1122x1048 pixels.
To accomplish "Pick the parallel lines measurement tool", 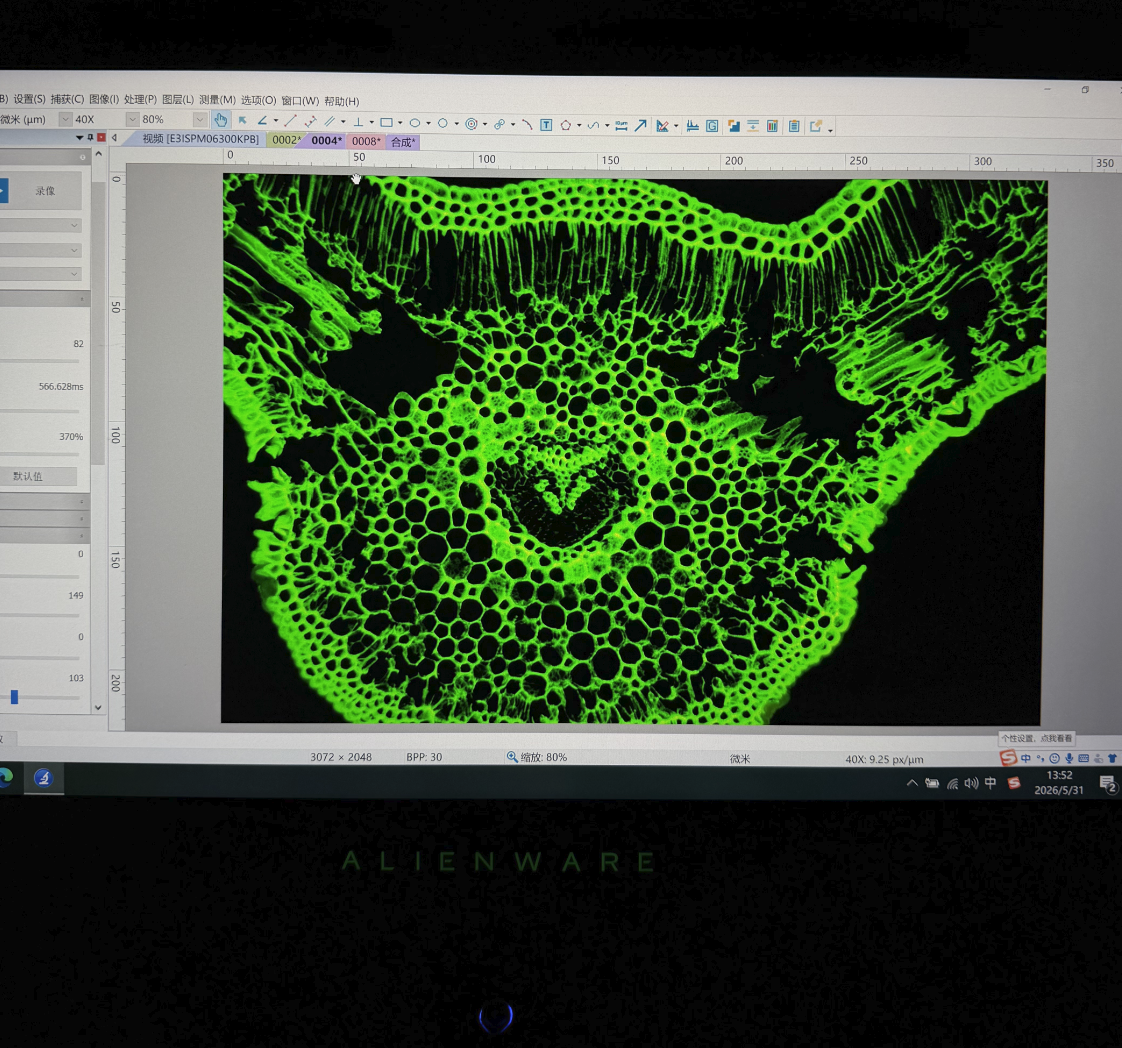I will (x=329, y=122).
